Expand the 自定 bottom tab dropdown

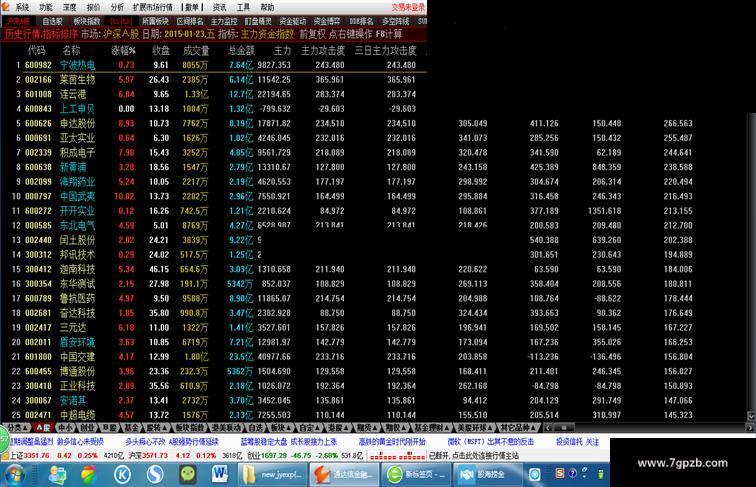click(x=308, y=428)
